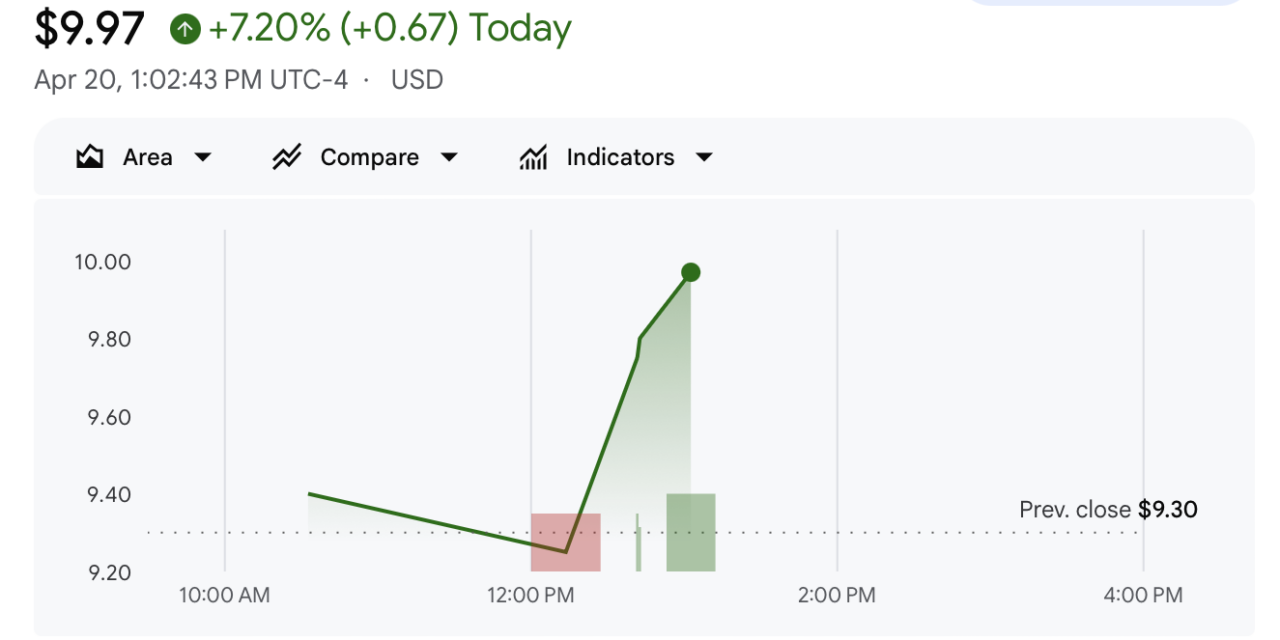The height and width of the screenshot is (640, 1280).
Task: Click the green up-arrow change icon
Action: click(184, 29)
